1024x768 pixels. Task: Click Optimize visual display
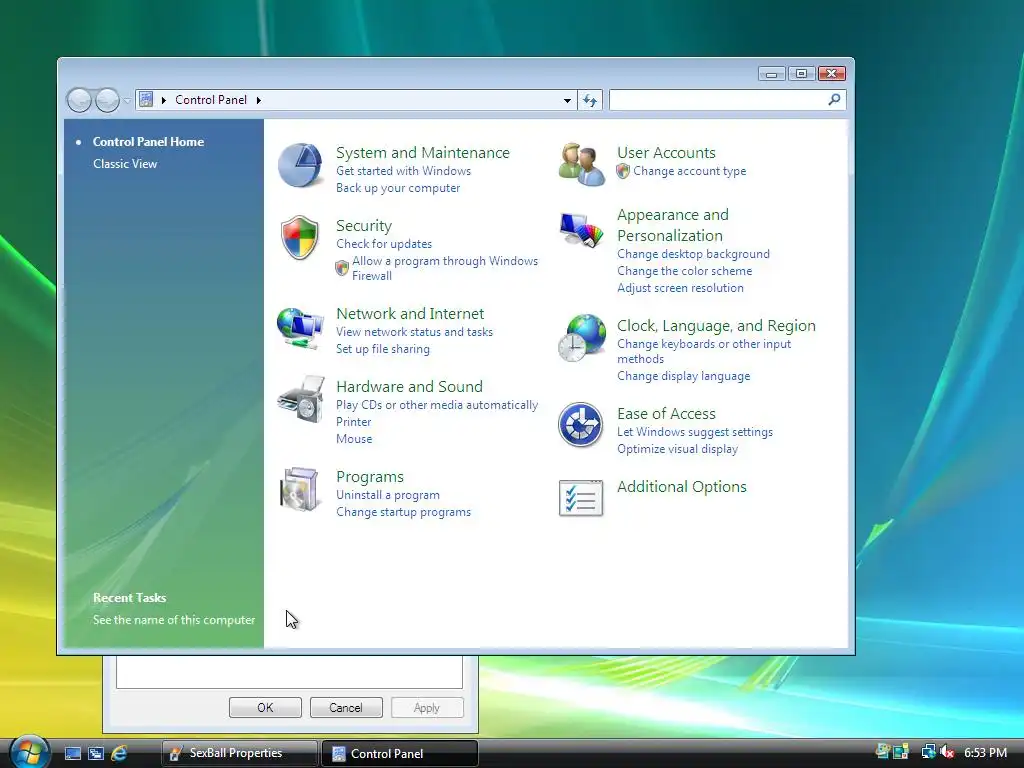tap(677, 449)
